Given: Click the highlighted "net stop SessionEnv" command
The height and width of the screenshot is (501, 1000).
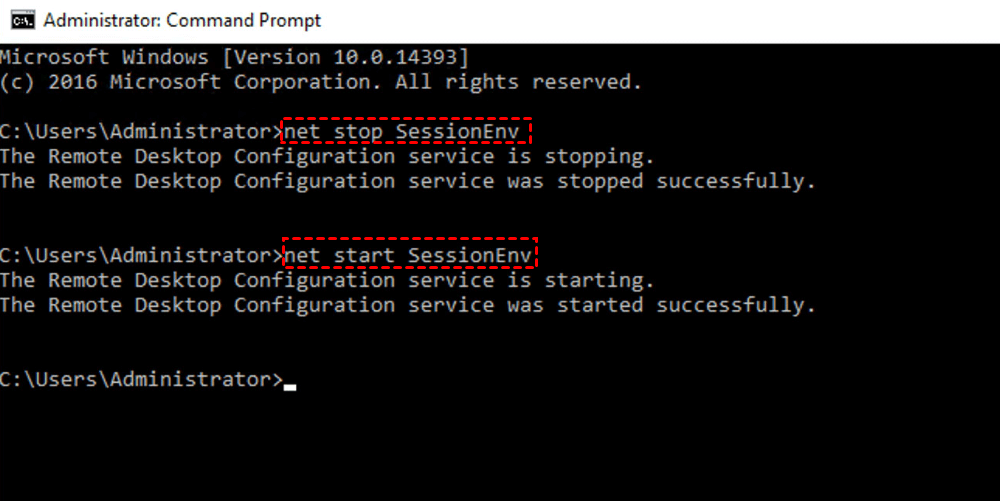Looking at the screenshot, I should [406, 132].
